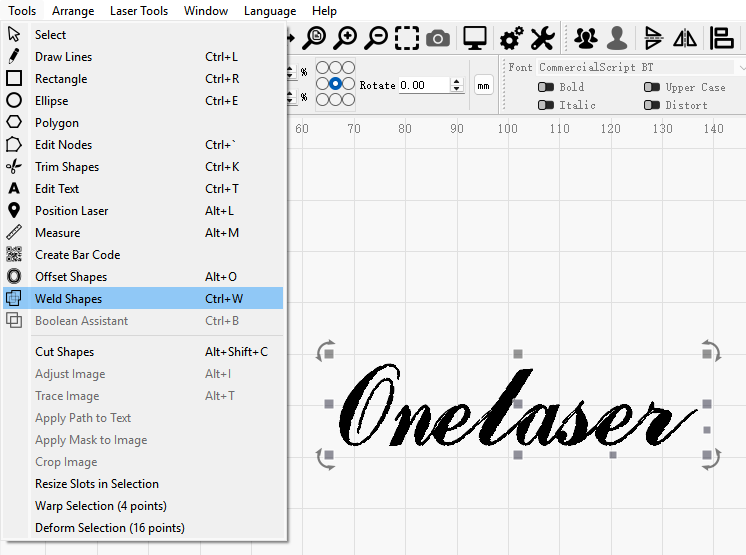Click the Mirror Horizontal icon in toolbar
The image size is (746, 555).
coord(685,38)
